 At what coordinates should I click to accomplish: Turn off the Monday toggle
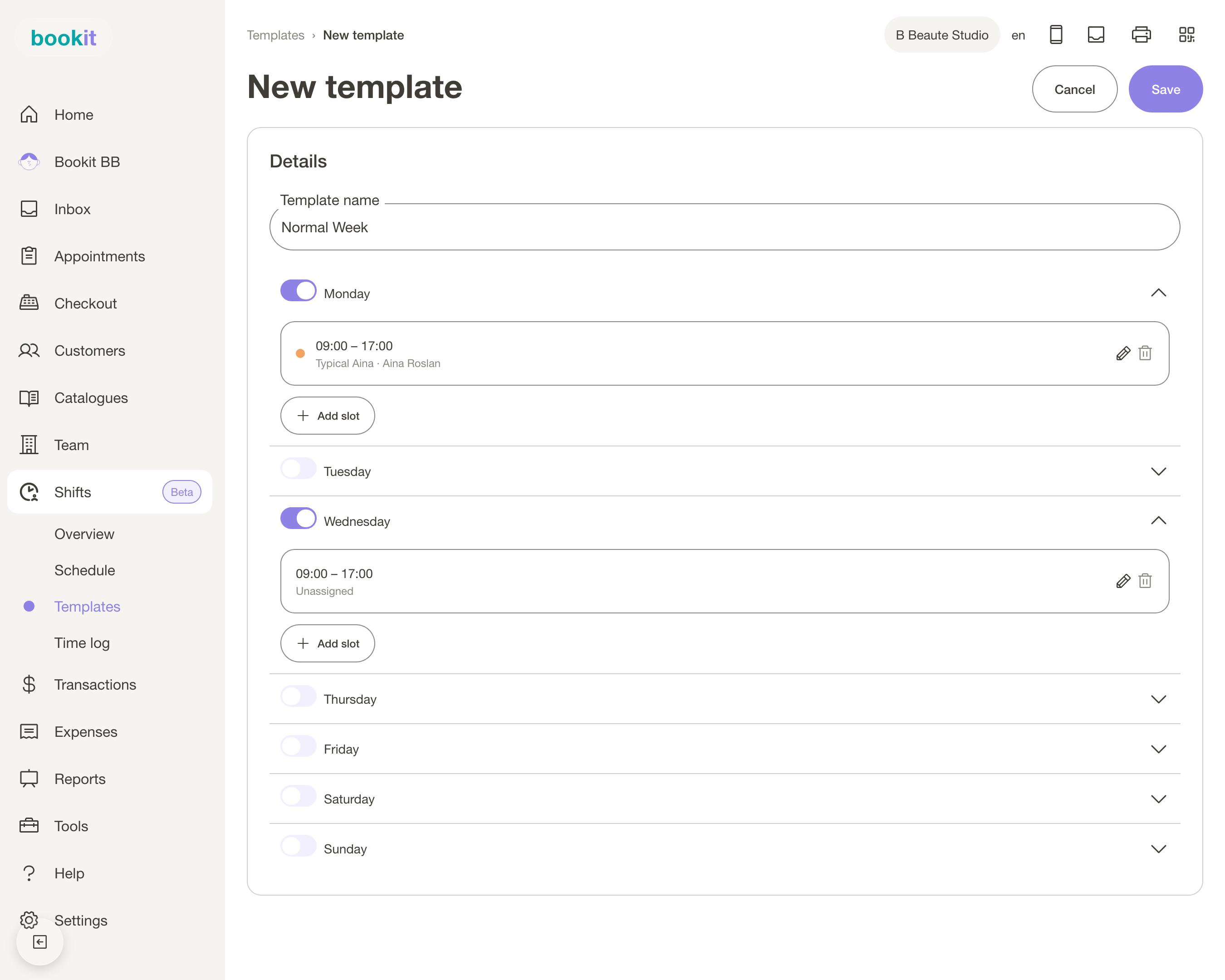click(298, 290)
